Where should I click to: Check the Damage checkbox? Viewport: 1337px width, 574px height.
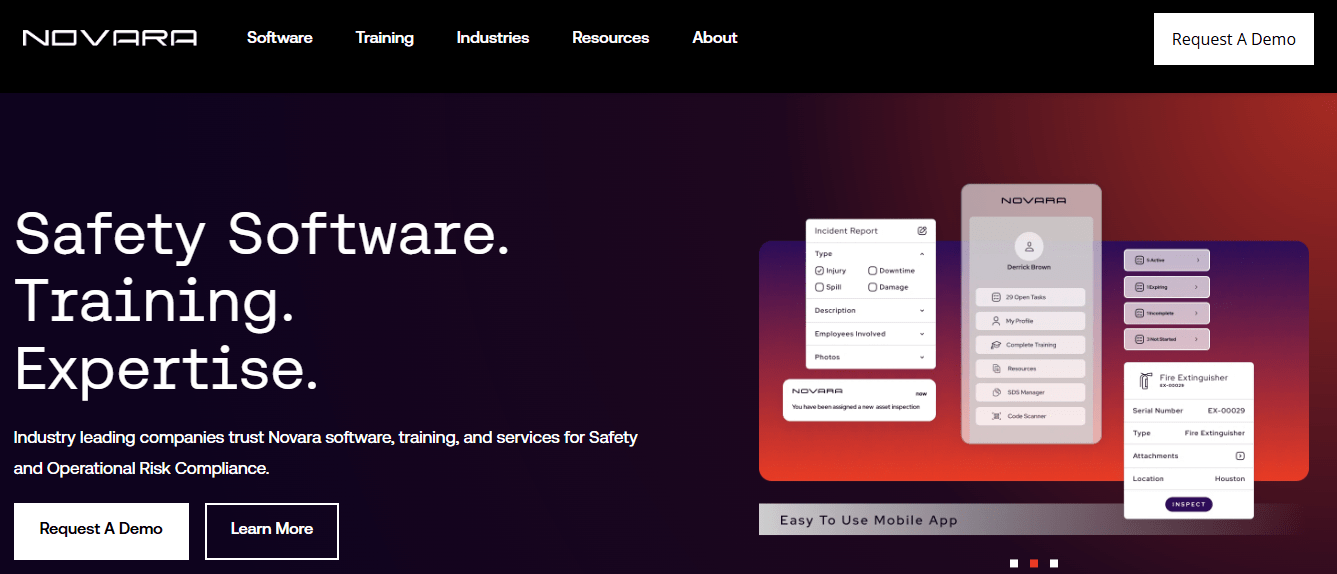coord(872,287)
